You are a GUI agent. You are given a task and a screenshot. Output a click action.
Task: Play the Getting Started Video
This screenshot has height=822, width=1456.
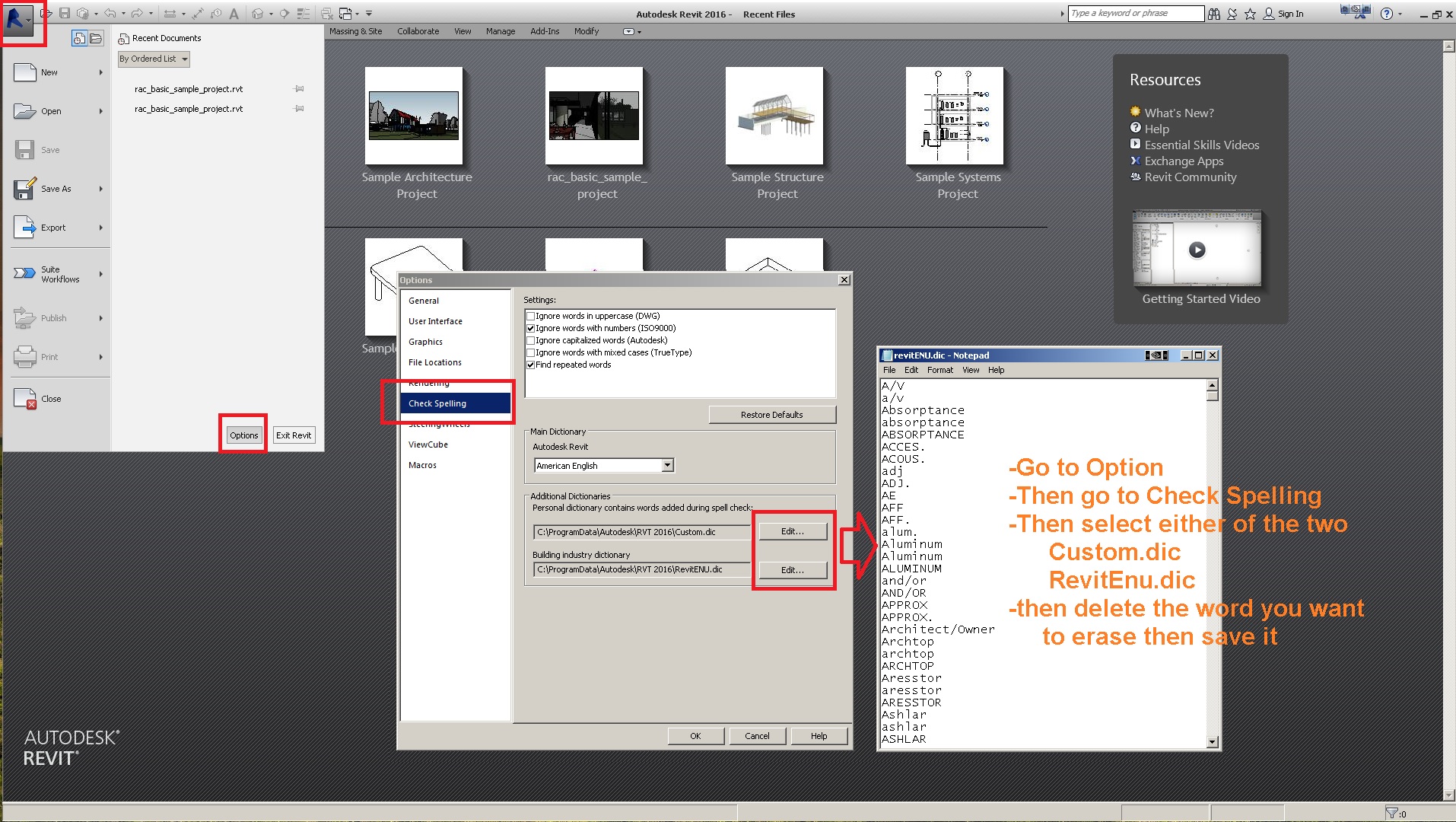1197,250
